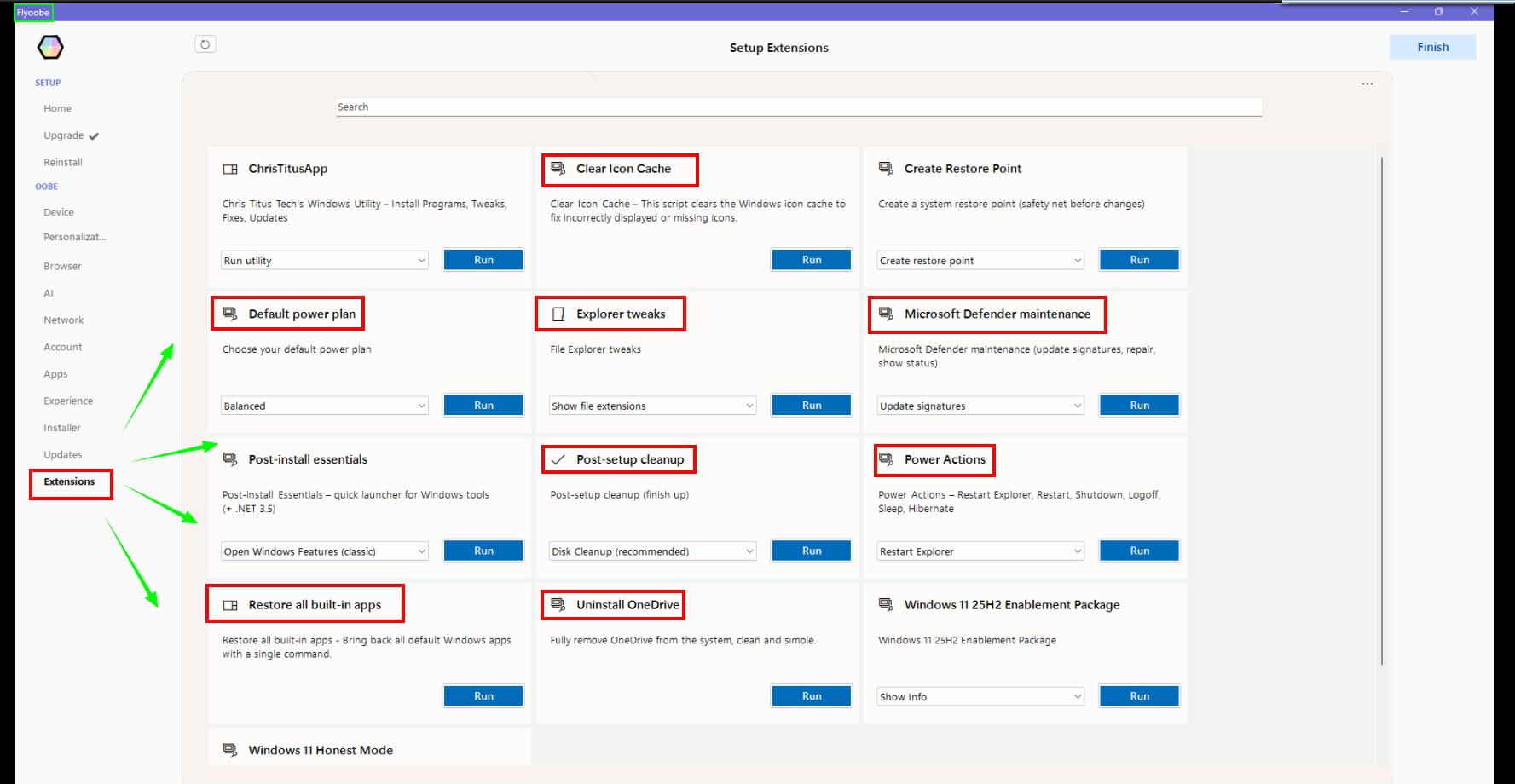Open the Disk Cleanup (recommended) dropdown
Viewport: 1515px width, 784px height.
pyautogui.click(x=652, y=551)
